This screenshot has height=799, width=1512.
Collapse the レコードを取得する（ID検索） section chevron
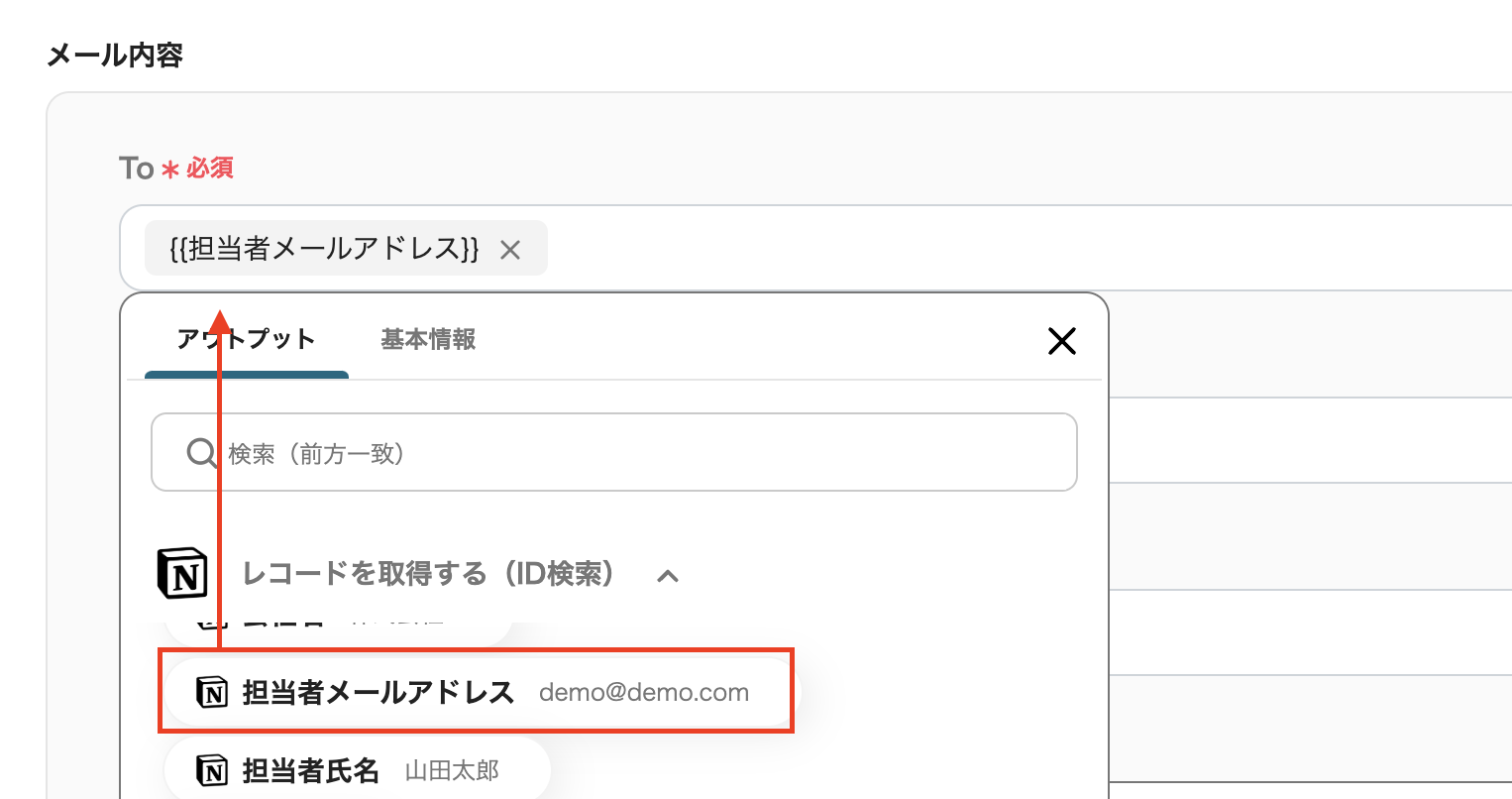coord(668,575)
